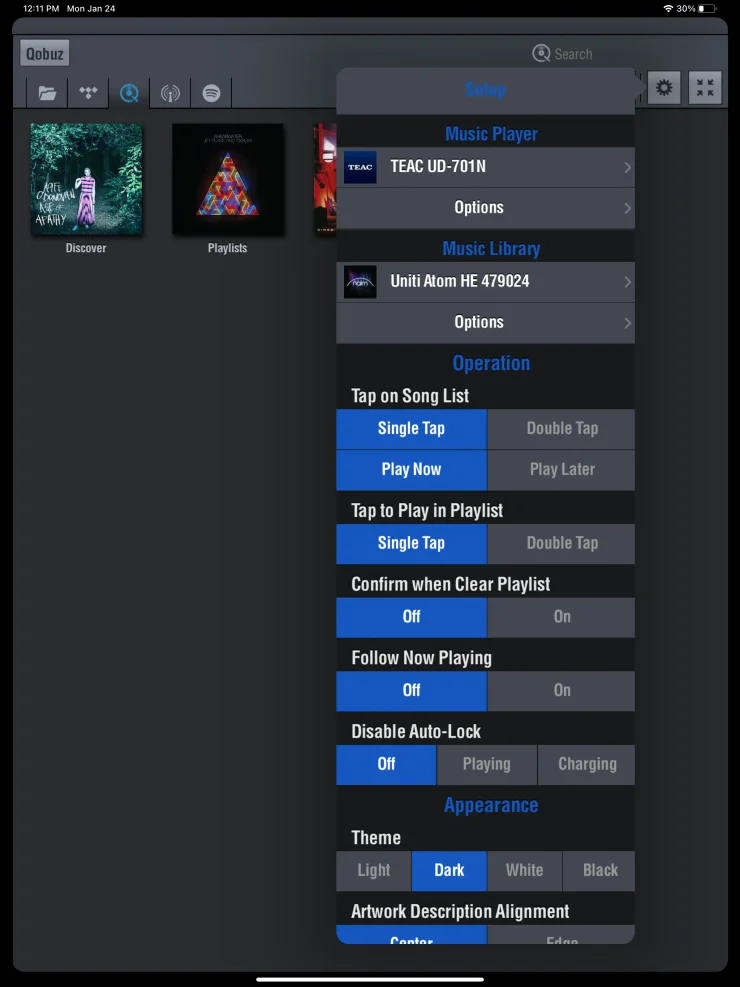This screenshot has height=987, width=740.
Task: Select the Qobuz source icon
Action: 129,93
